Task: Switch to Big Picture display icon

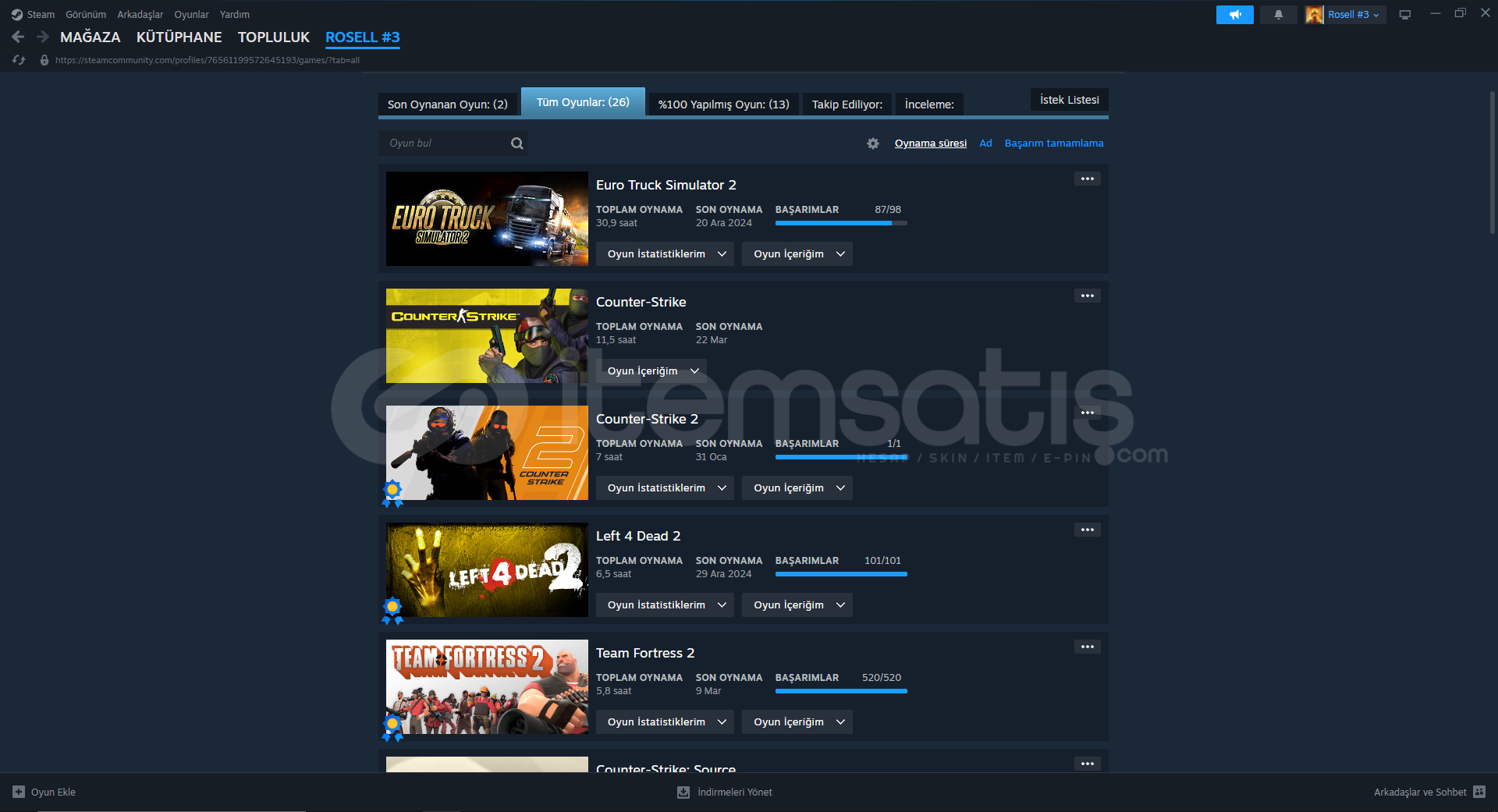Action: coord(1405,15)
